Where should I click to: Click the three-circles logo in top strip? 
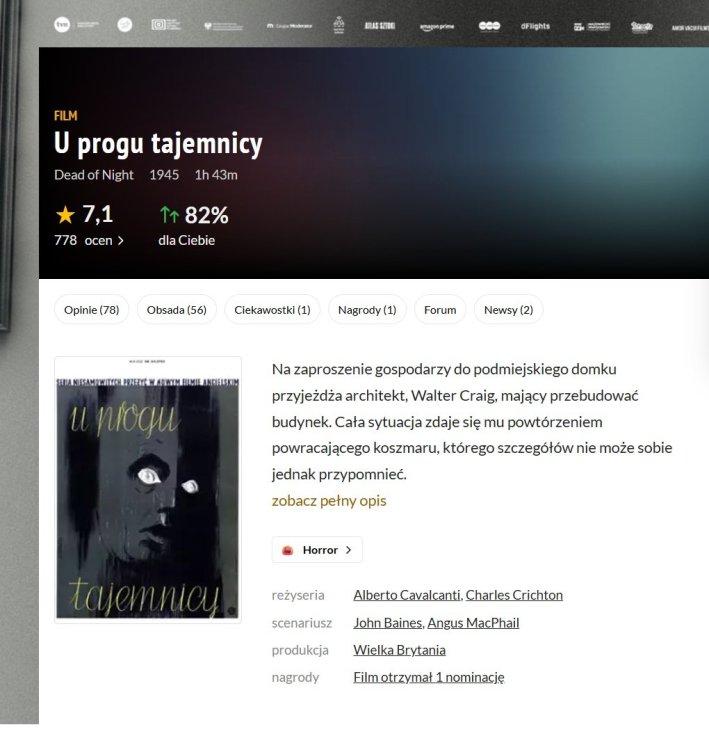click(489, 26)
